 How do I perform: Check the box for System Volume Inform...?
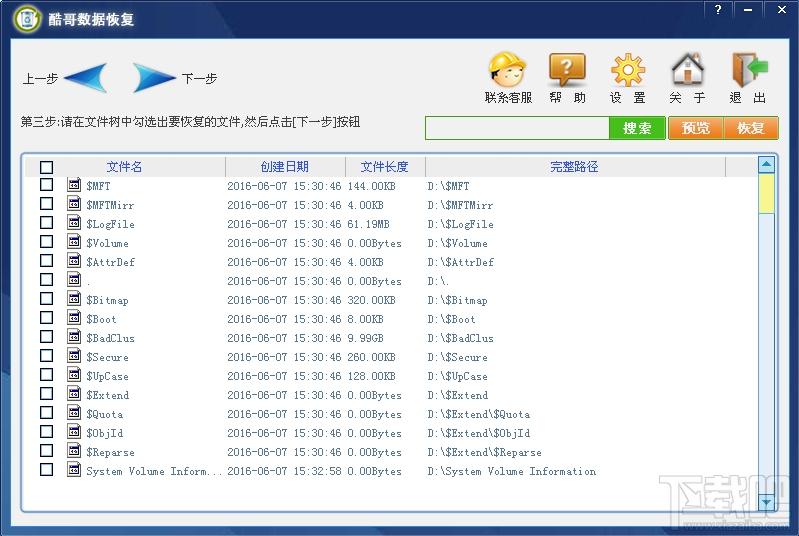point(46,469)
